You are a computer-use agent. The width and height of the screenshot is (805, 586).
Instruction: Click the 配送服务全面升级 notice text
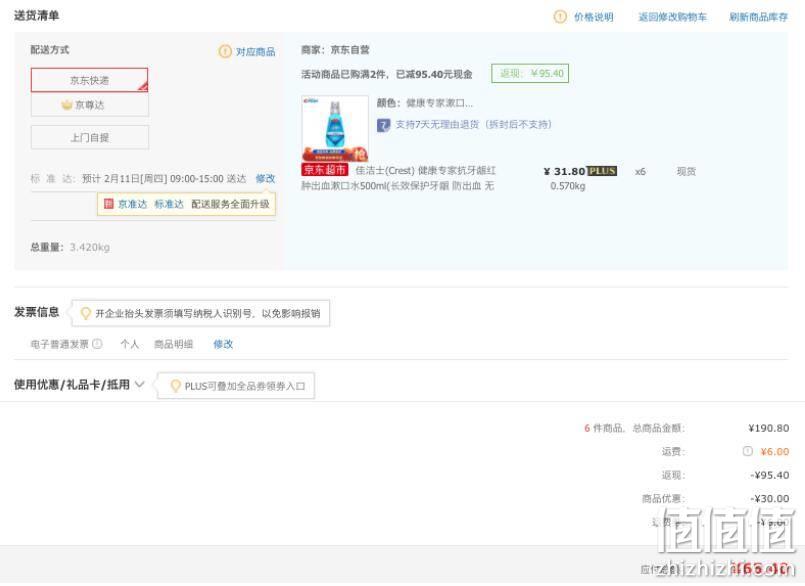(230, 204)
